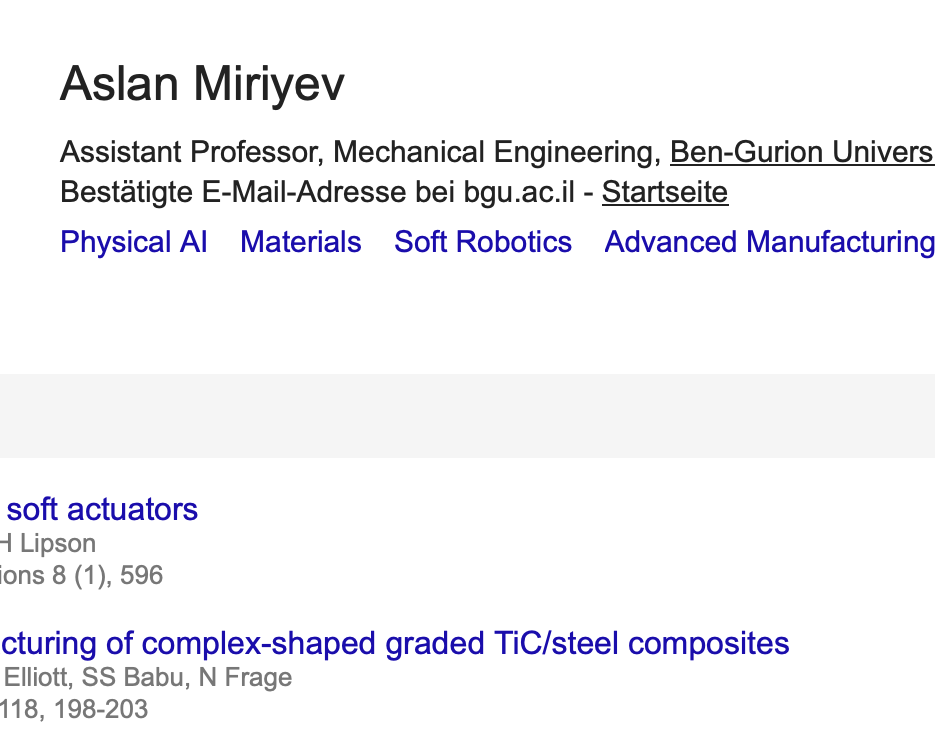Click the Elliott author name
935x732 pixels.
tap(38, 677)
